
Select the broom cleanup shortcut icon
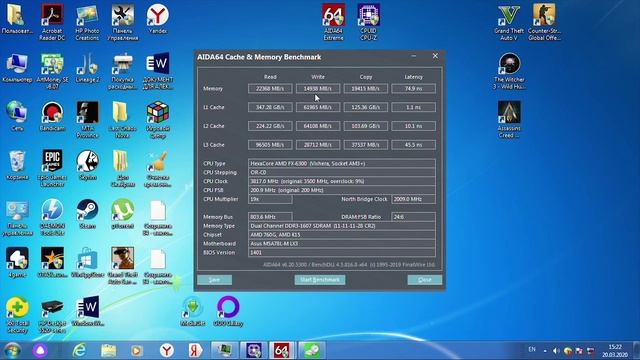point(158,168)
